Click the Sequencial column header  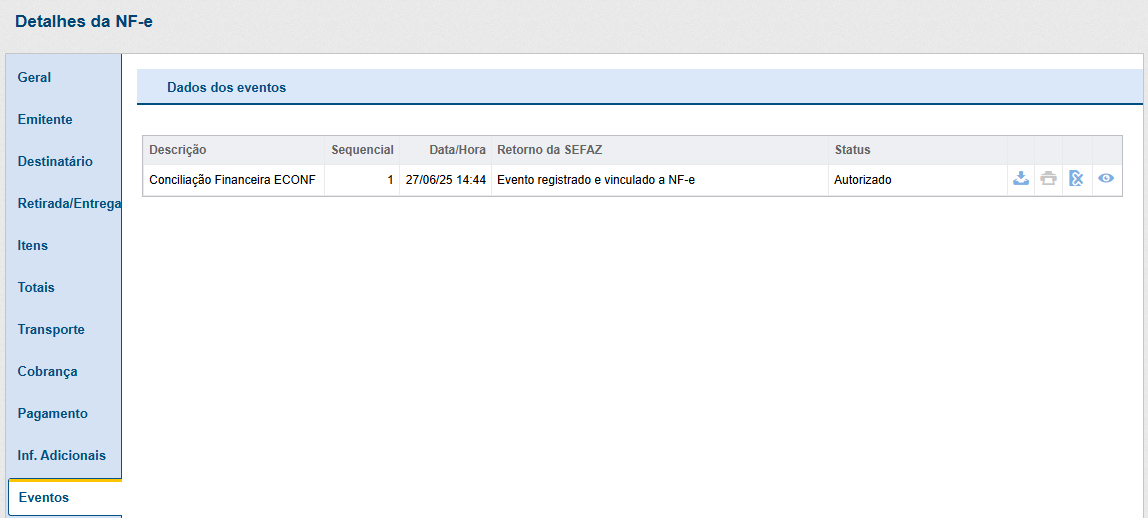362,150
